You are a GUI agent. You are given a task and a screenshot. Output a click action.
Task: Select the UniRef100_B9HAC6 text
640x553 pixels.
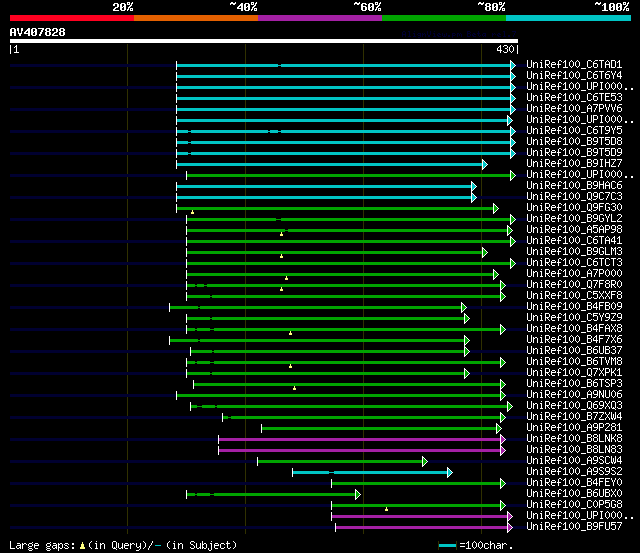click(x=574, y=186)
